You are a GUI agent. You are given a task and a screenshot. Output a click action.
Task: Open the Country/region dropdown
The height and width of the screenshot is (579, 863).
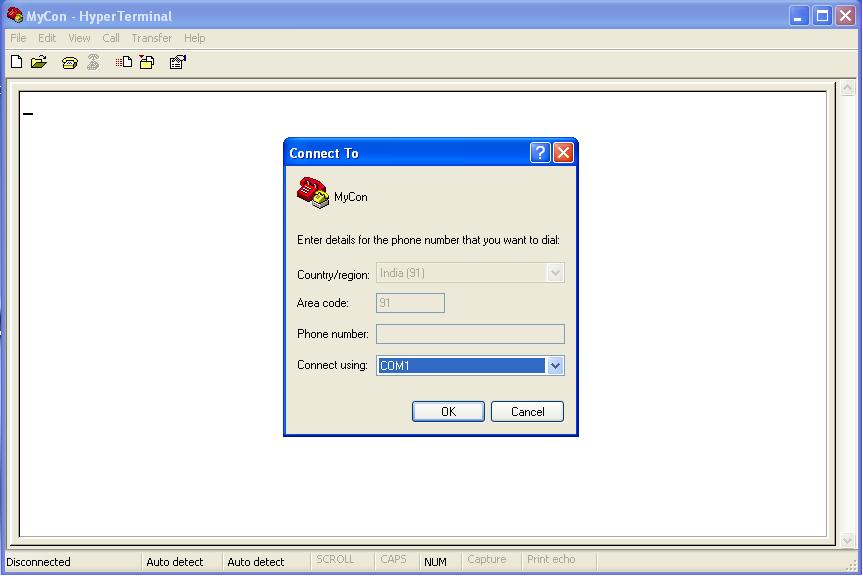click(x=556, y=272)
